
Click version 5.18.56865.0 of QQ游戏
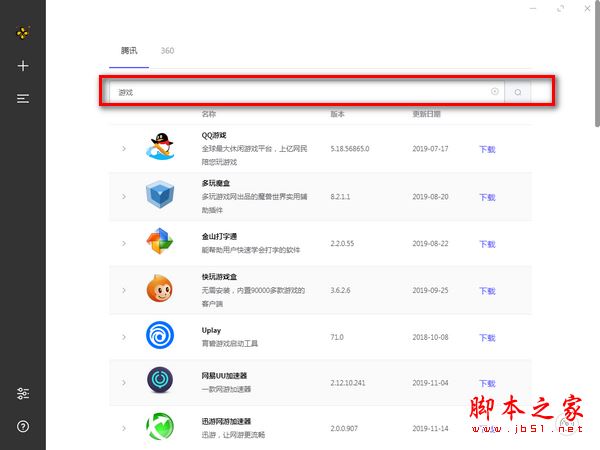point(350,148)
